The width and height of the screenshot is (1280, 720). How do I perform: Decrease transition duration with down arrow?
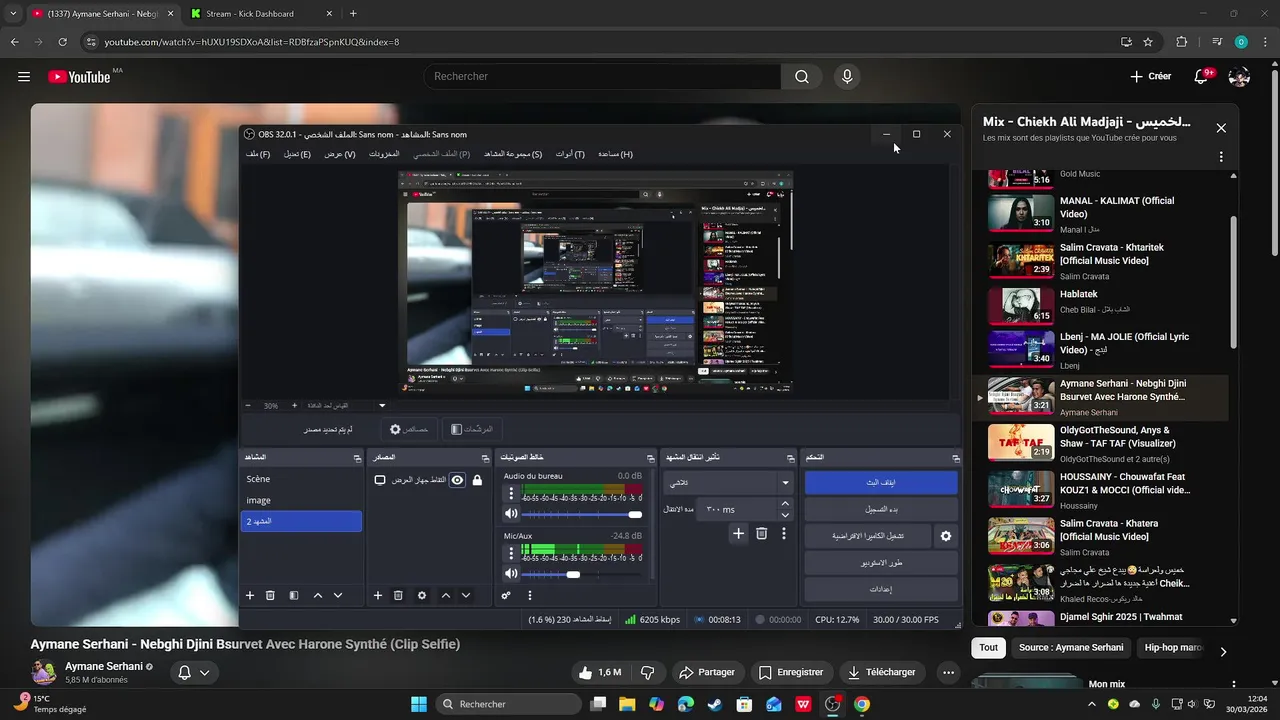tap(785, 514)
